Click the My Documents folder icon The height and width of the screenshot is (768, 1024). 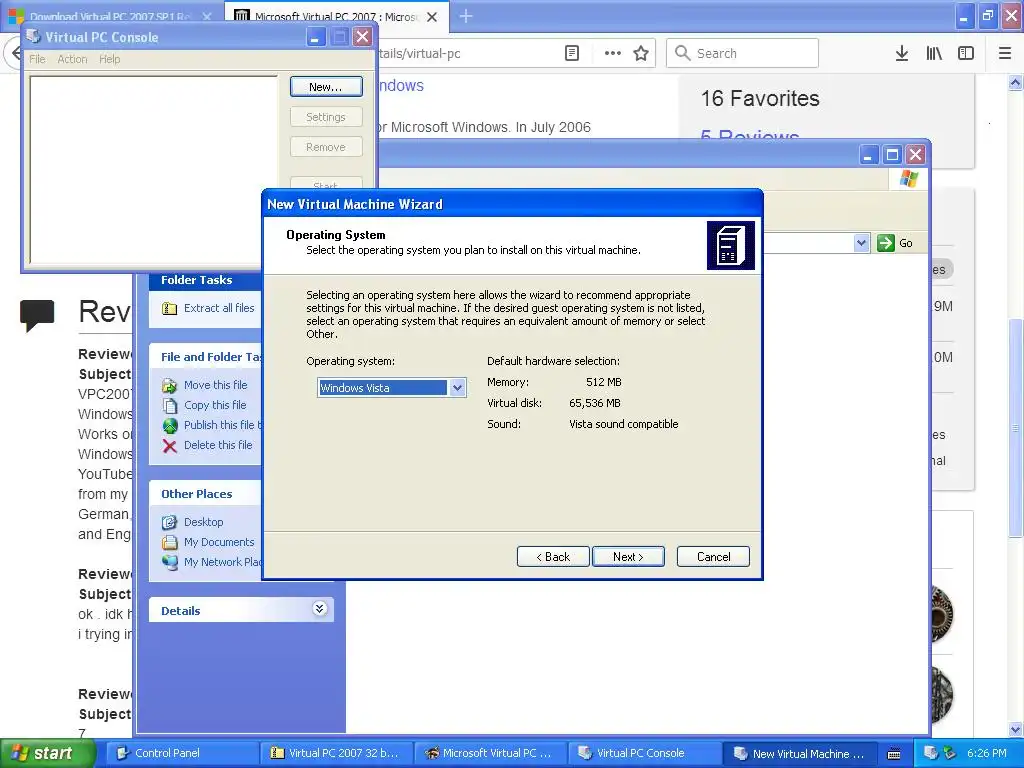(170, 542)
